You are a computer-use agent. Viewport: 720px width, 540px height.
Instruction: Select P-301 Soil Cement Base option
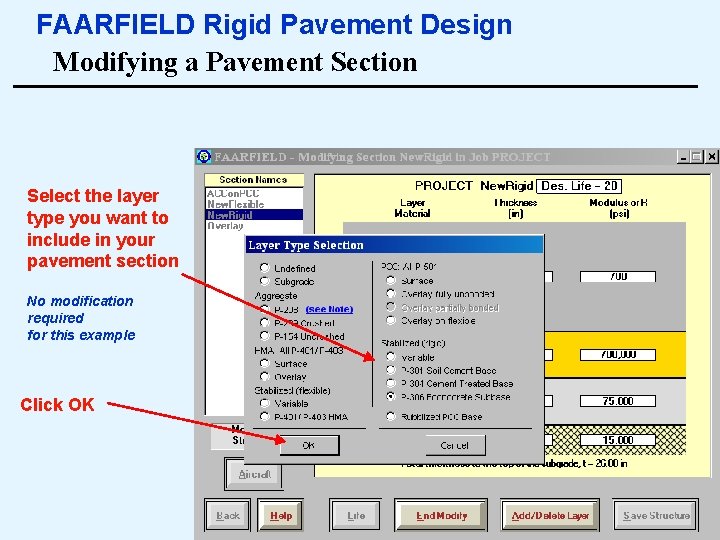391,370
